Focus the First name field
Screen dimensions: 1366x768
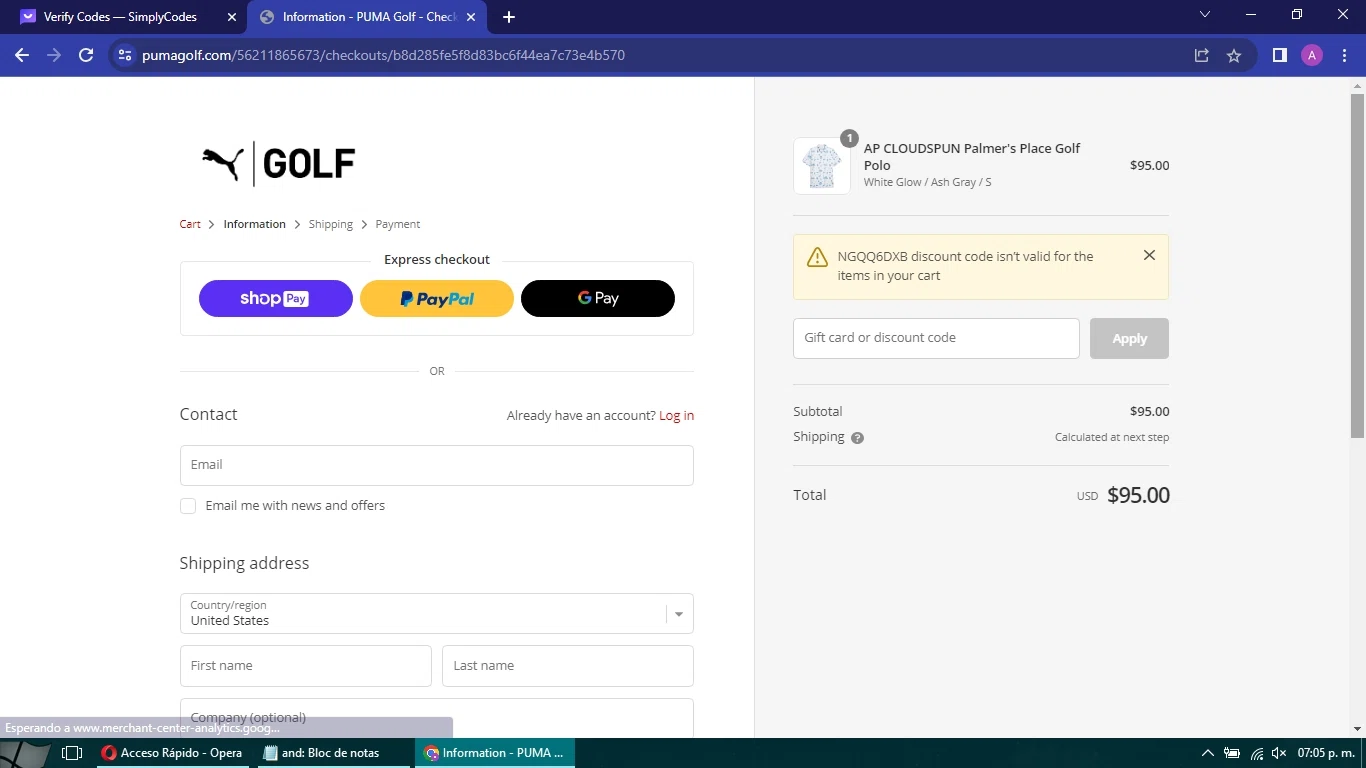[306, 666]
